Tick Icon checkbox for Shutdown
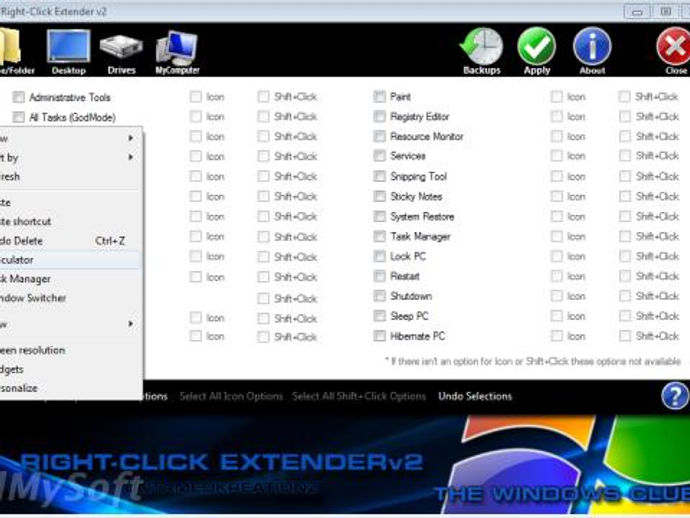Image resolution: width=690 pixels, height=518 pixels. coord(557,296)
